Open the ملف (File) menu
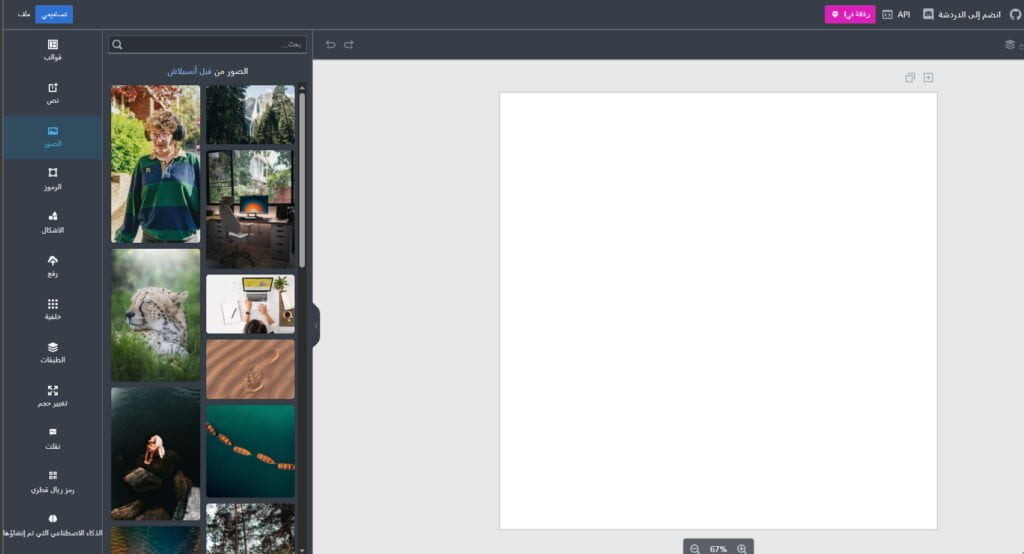The image size is (1024, 554). point(23,14)
